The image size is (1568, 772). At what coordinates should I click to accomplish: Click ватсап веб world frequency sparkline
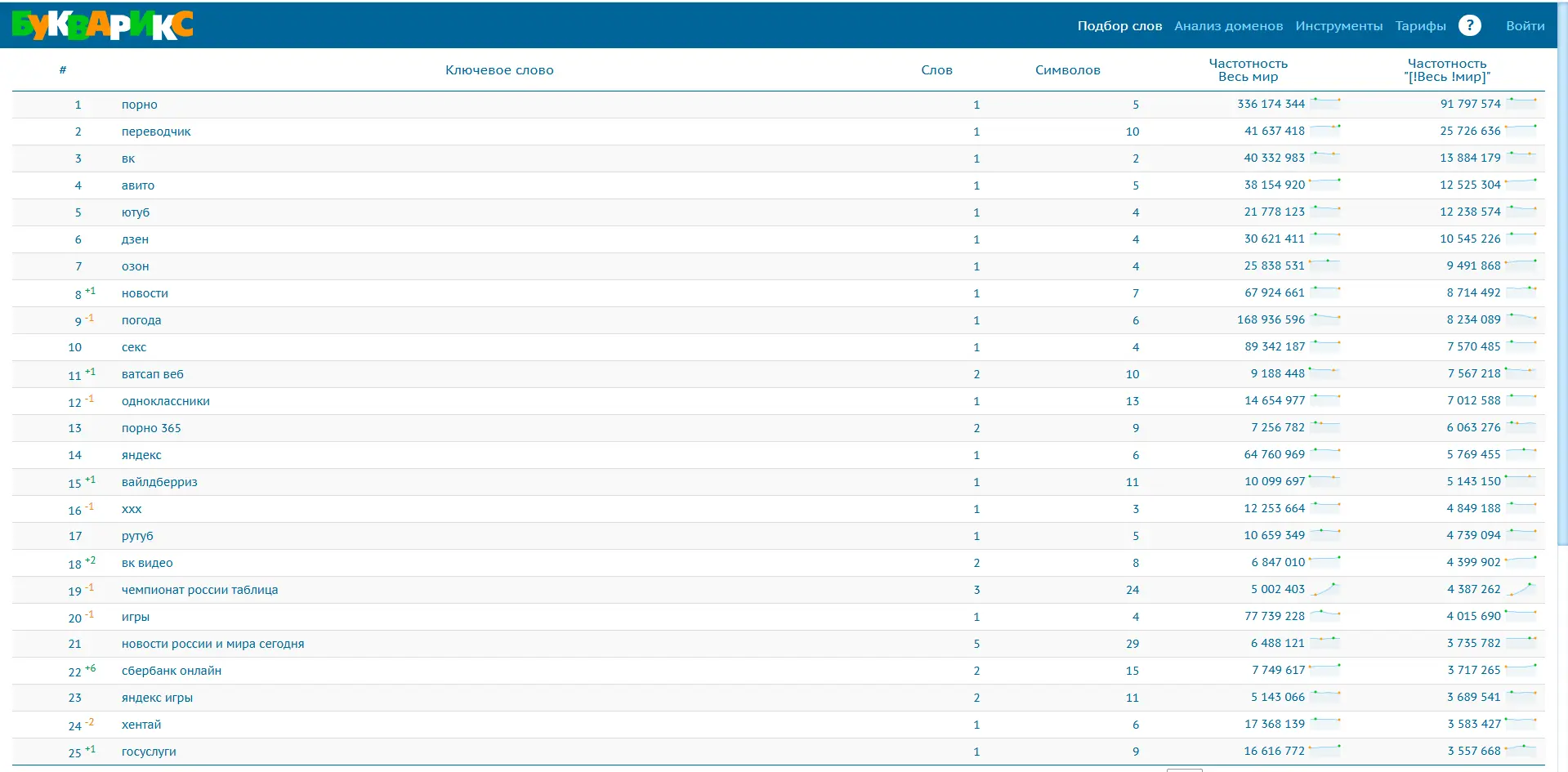click(x=1325, y=373)
